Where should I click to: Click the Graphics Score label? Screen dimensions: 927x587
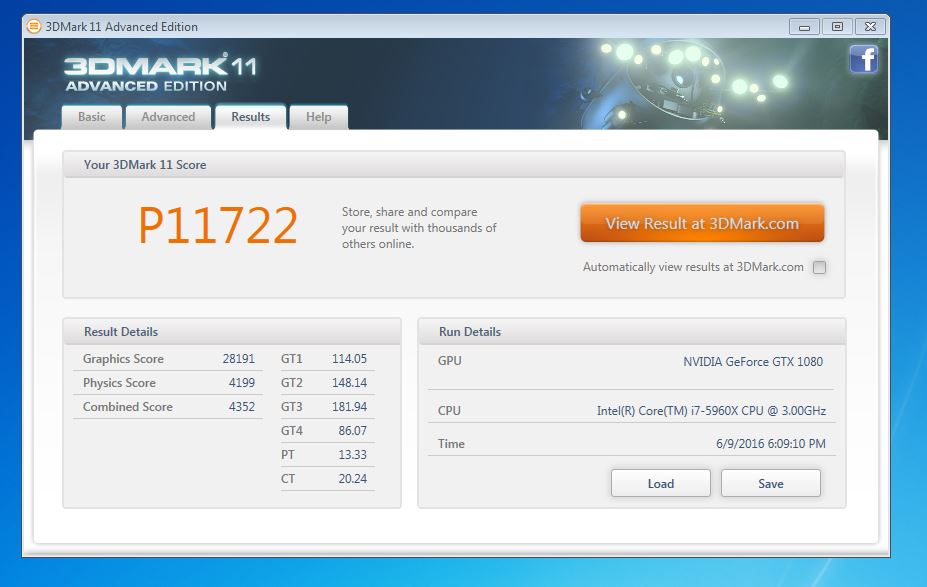coord(123,359)
